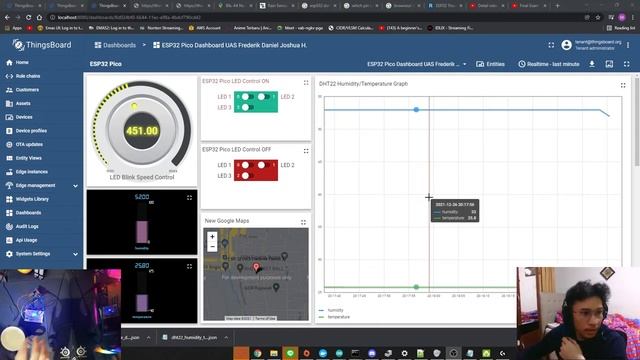Zoom in on Google map

pos(212,237)
